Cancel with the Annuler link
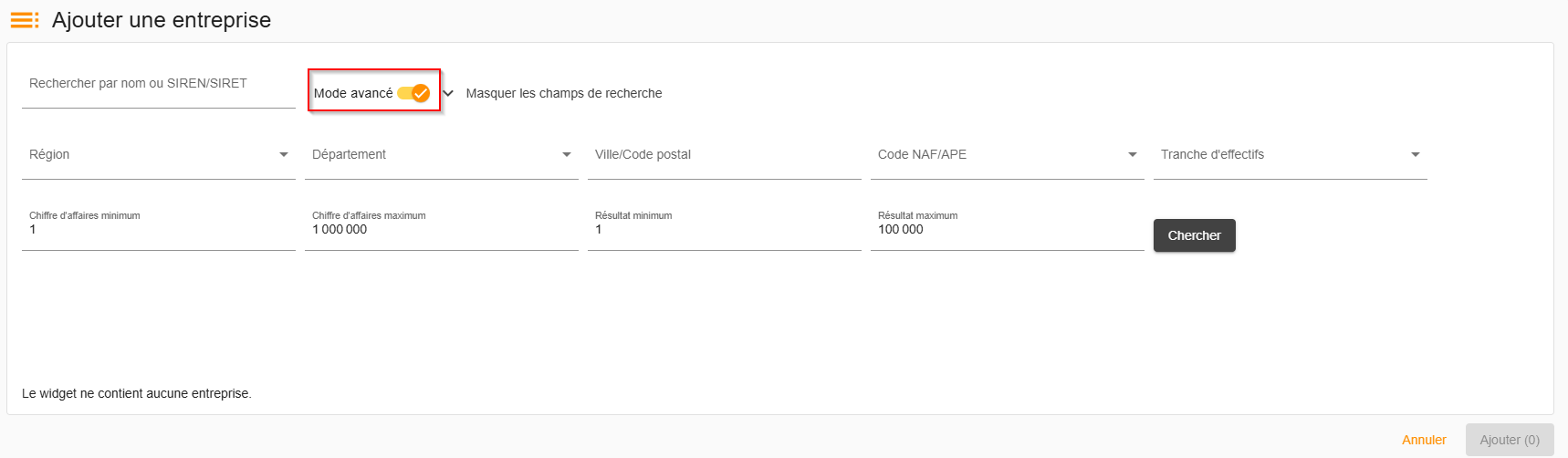Viewport: 1568px width, 458px height. (1424, 440)
